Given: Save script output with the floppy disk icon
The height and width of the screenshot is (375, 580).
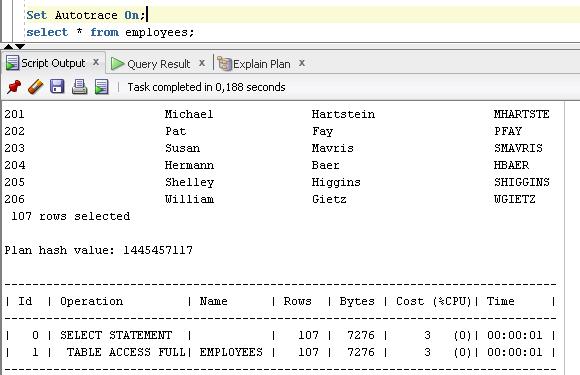Looking at the screenshot, I should click(57, 87).
